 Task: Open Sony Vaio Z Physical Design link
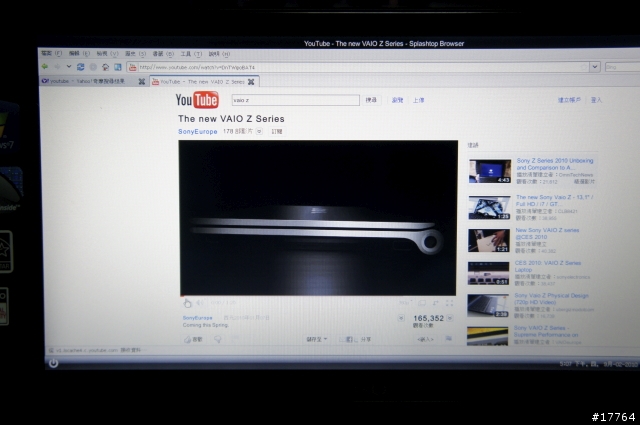(x=551, y=298)
